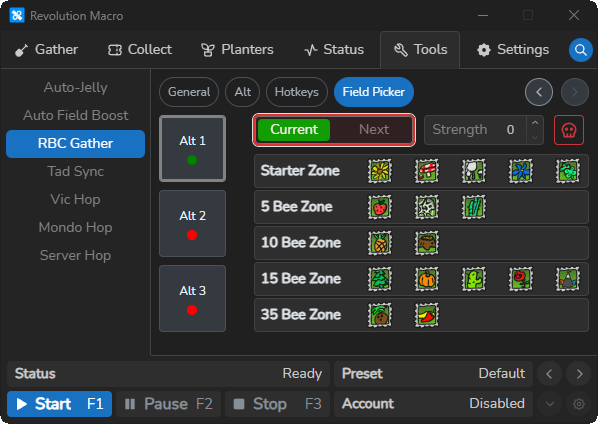Pick the Pepper field icon

point(427,315)
